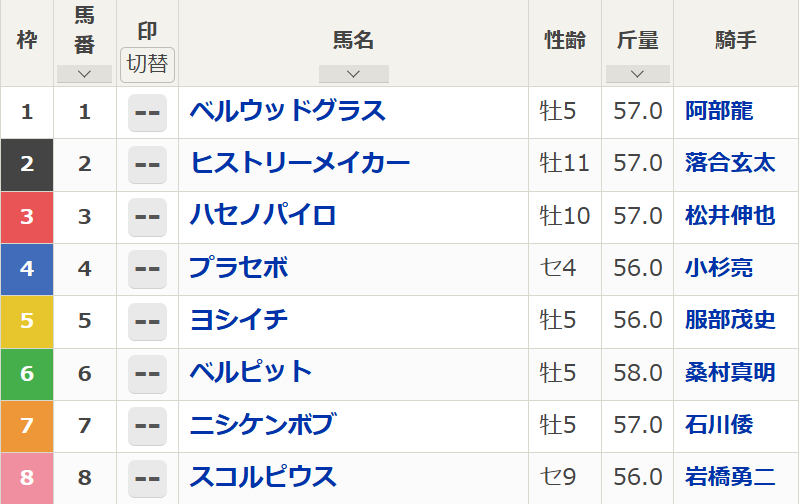Open horse page for ヒストリーメイカー
799x504 pixels.
point(300,163)
